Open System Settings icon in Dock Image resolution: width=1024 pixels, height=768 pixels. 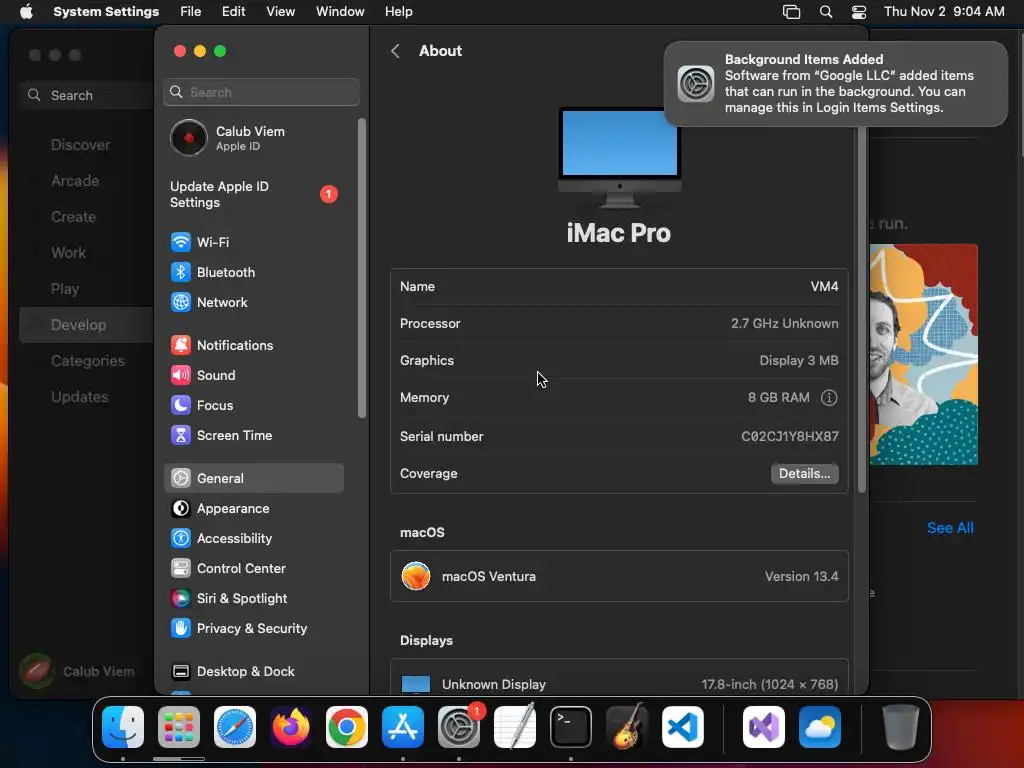click(x=459, y=727)
